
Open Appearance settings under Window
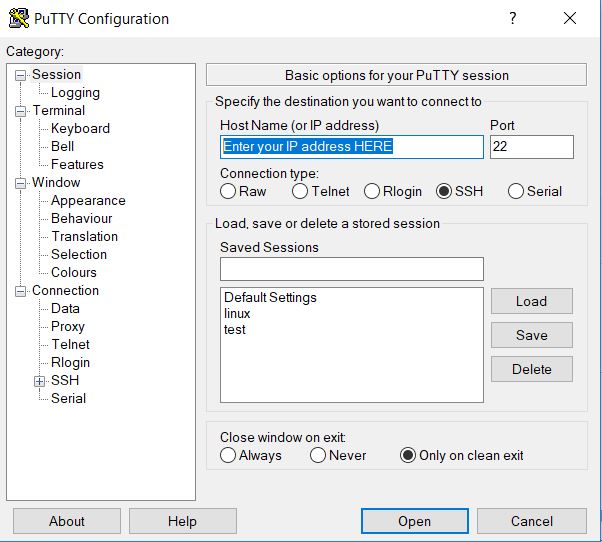(88, 200)
